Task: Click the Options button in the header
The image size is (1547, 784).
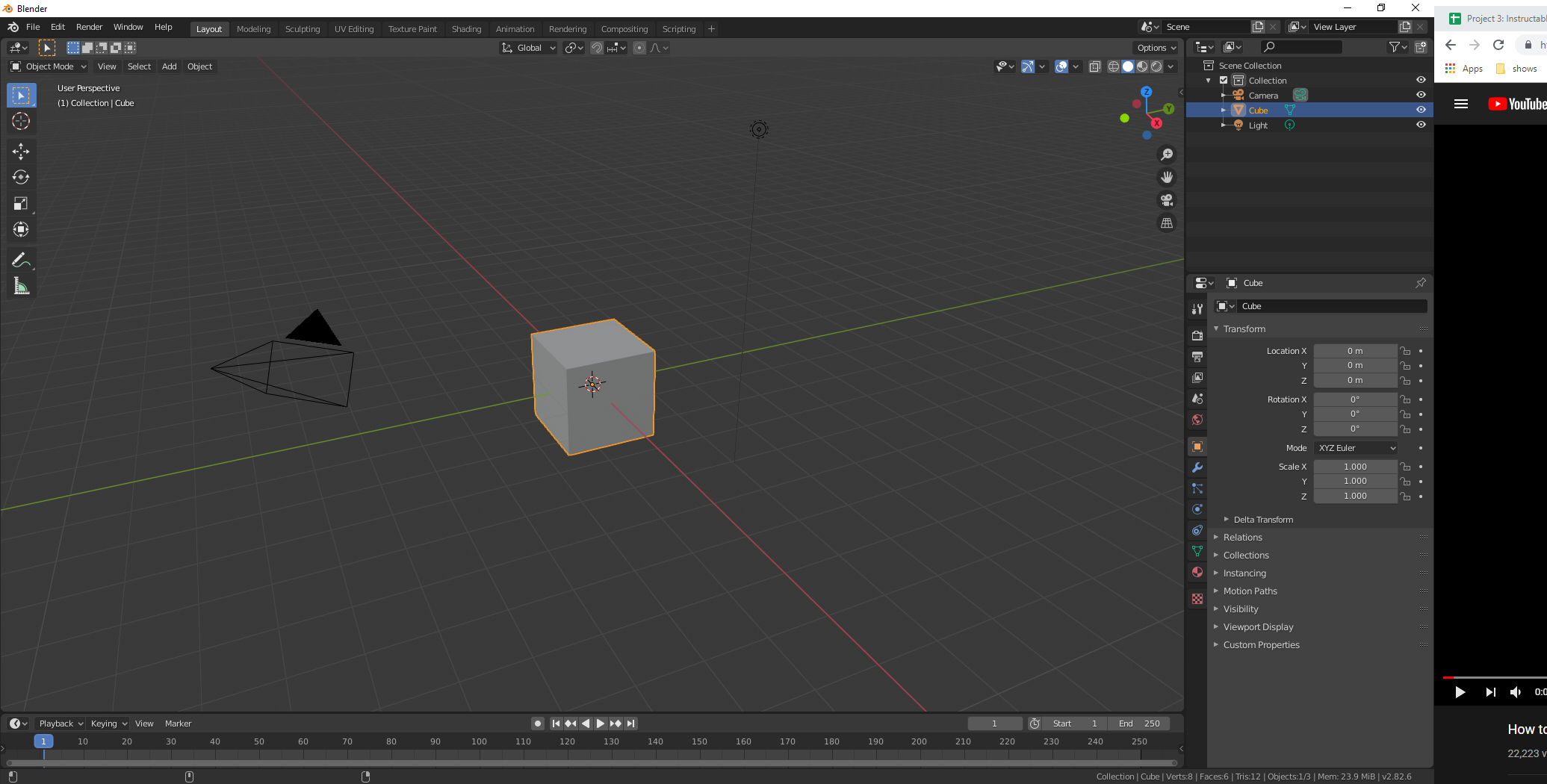Action: [x=1155, y=47]
